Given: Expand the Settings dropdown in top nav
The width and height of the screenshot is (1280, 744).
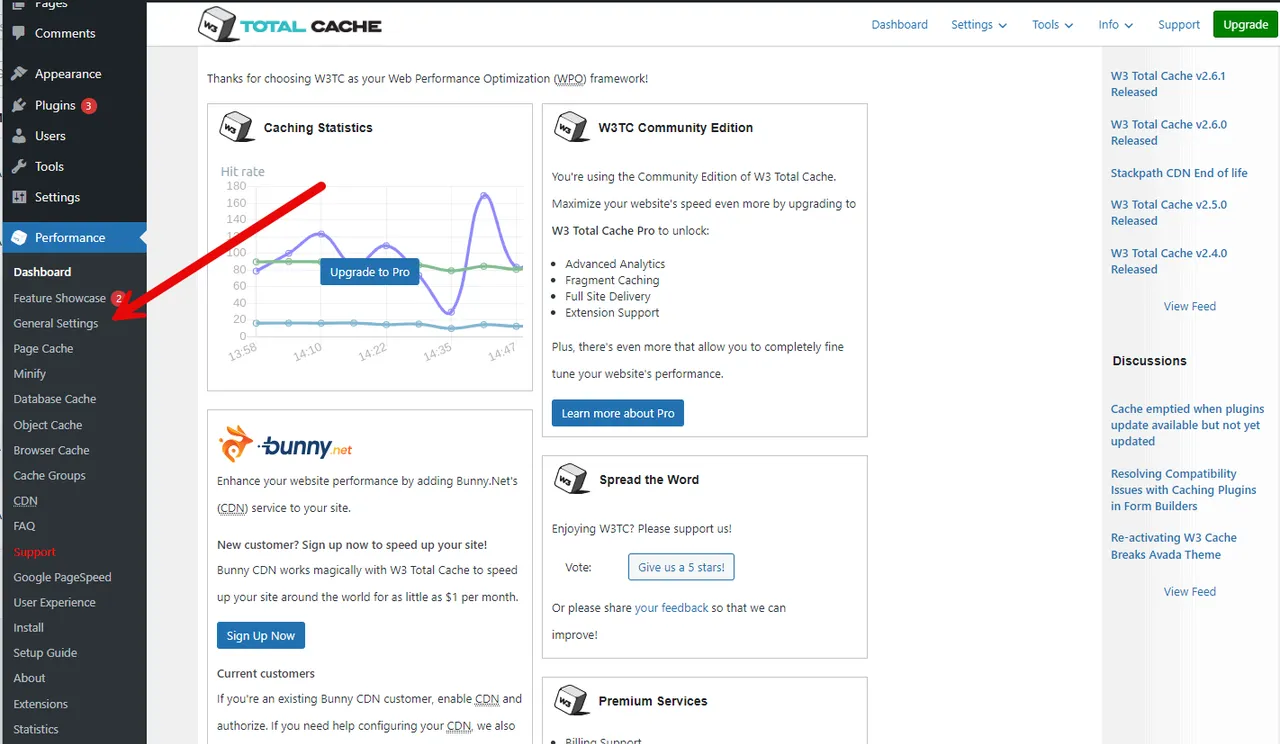Looking at the screenshot, I should [979, 25].
